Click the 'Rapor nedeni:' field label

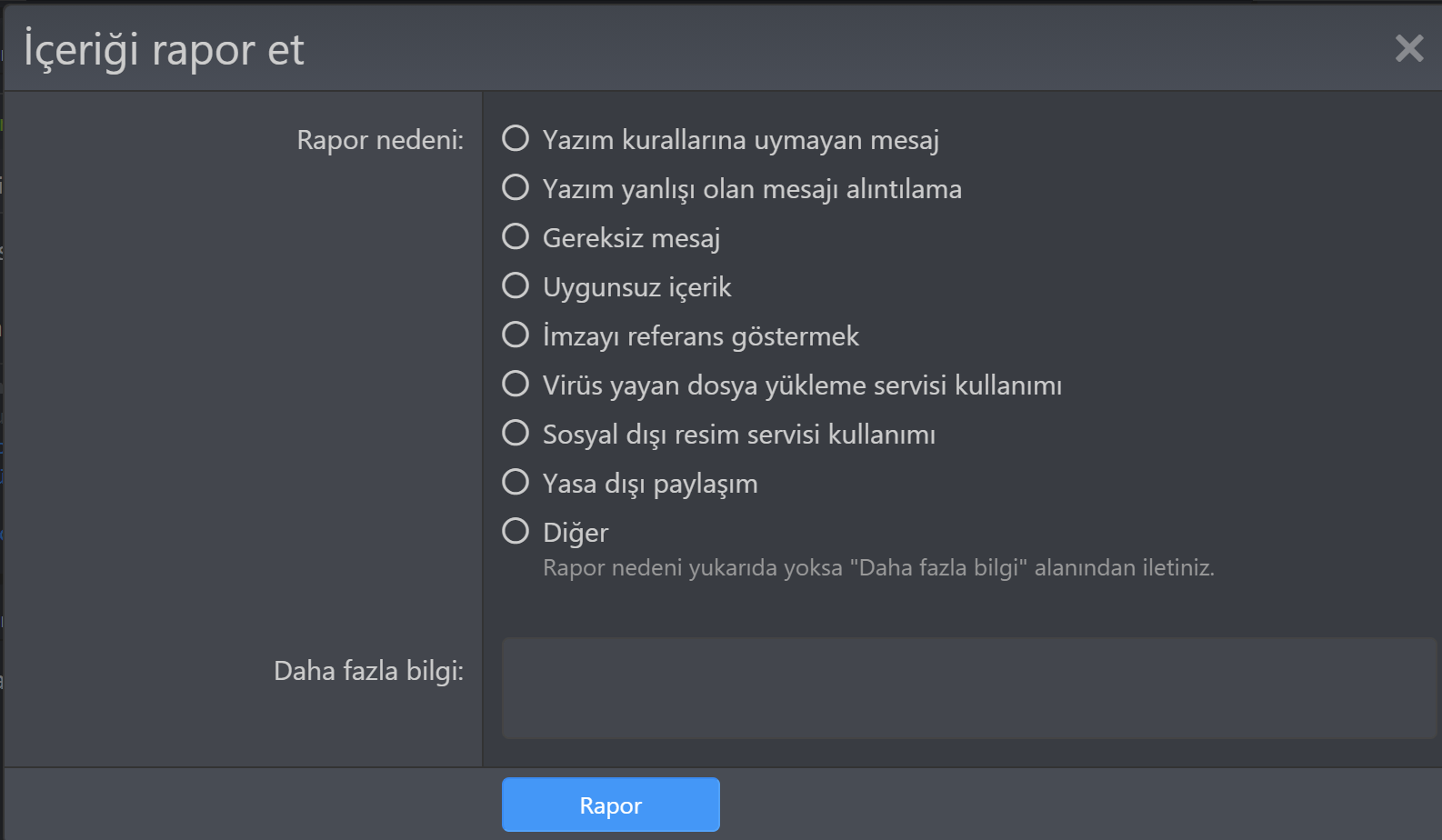tap(381, 141)
